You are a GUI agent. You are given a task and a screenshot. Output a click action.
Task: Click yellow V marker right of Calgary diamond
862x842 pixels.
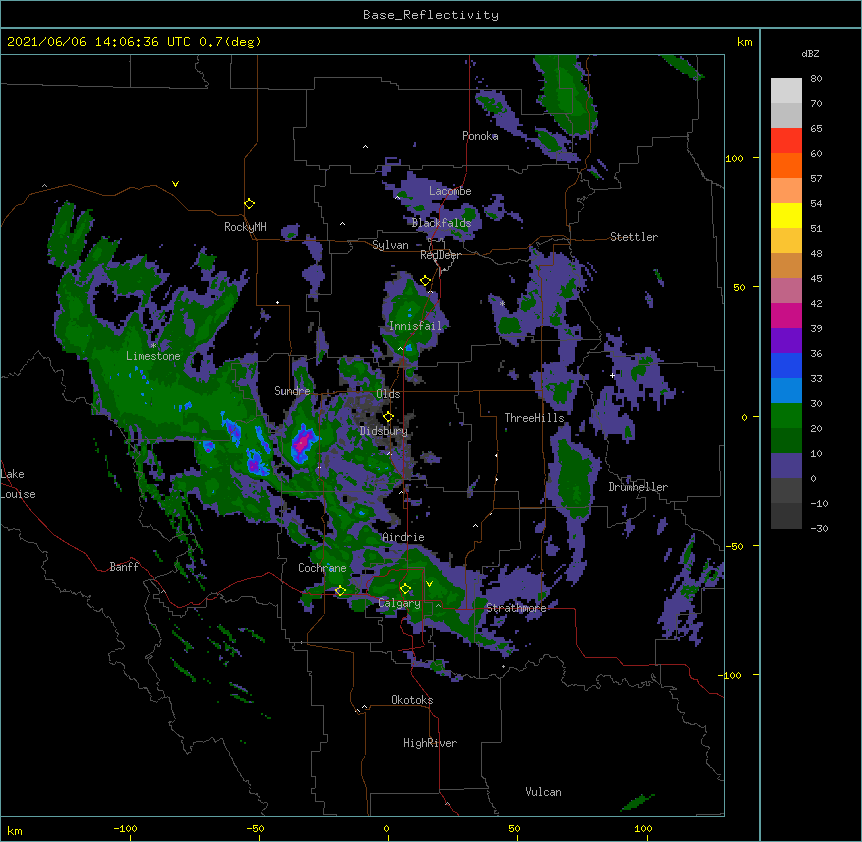pos(429,584)
